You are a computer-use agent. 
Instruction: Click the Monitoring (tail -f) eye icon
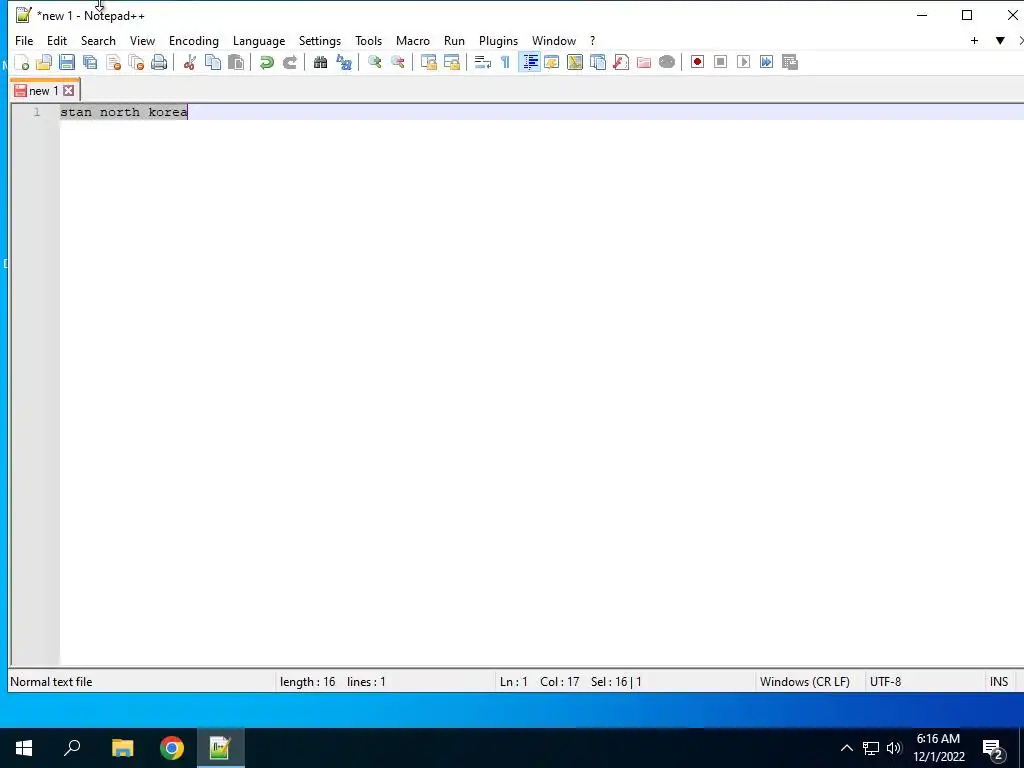667,62
